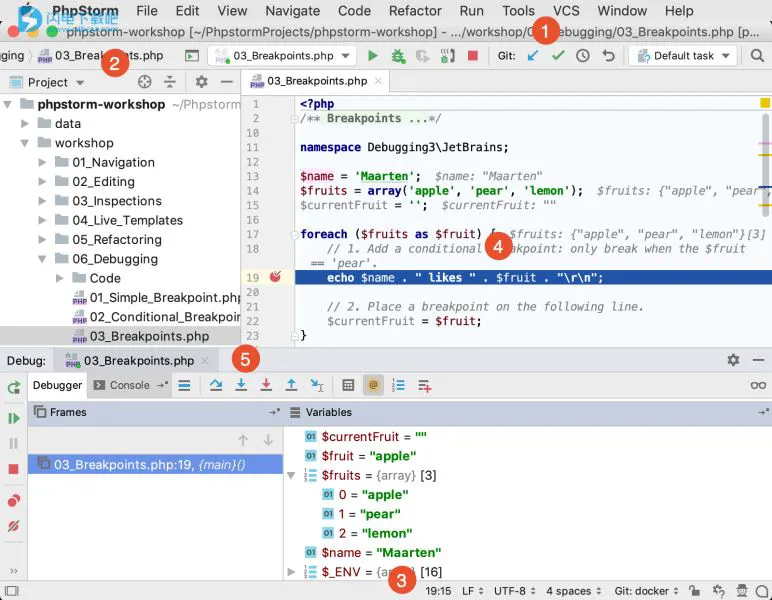Toggle the breakpoint on line 19

tap(275, 278)
